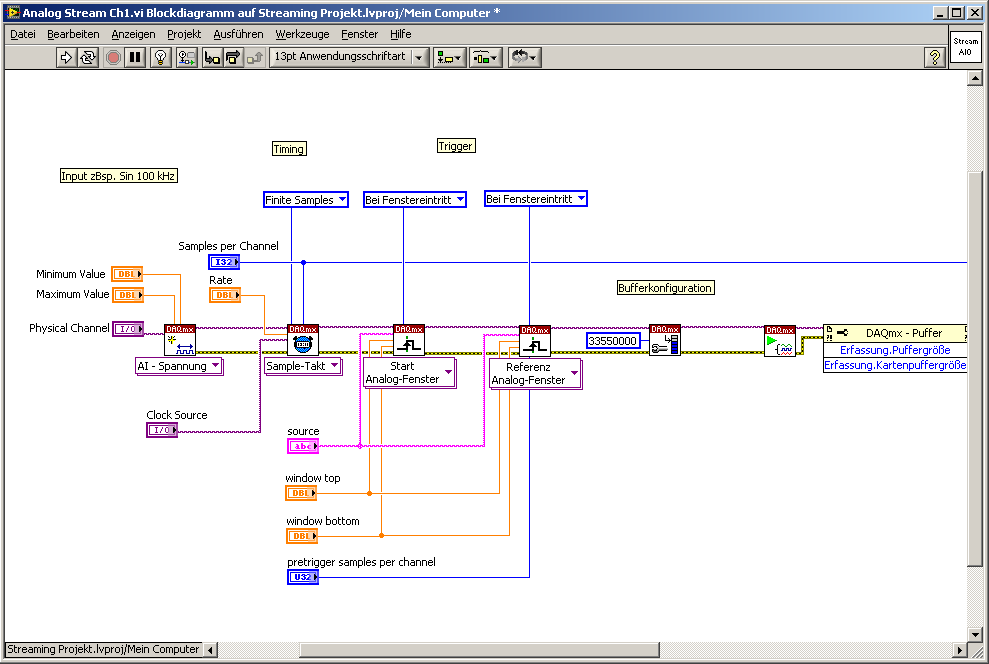Screen dimensions: 989x664
Task: Select the DAQmx Create Channel VI icon
Action: 180,341
